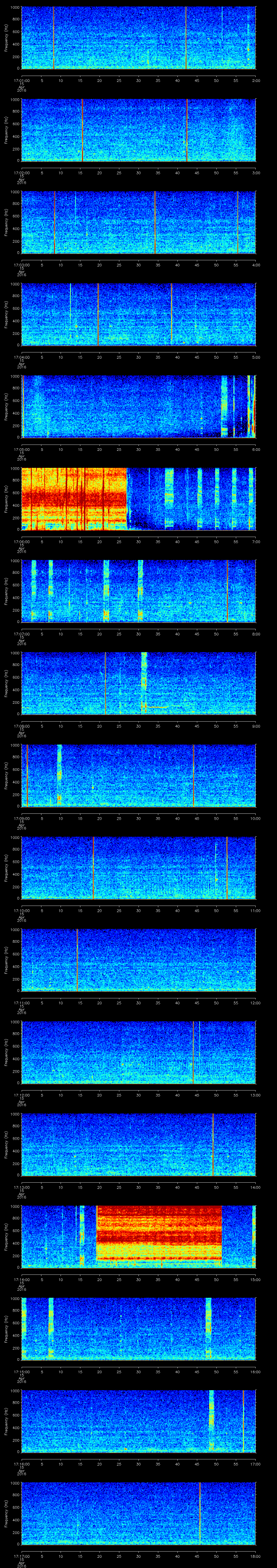
Task: Click the 4:00 end time label
Action: pos(256,265)
